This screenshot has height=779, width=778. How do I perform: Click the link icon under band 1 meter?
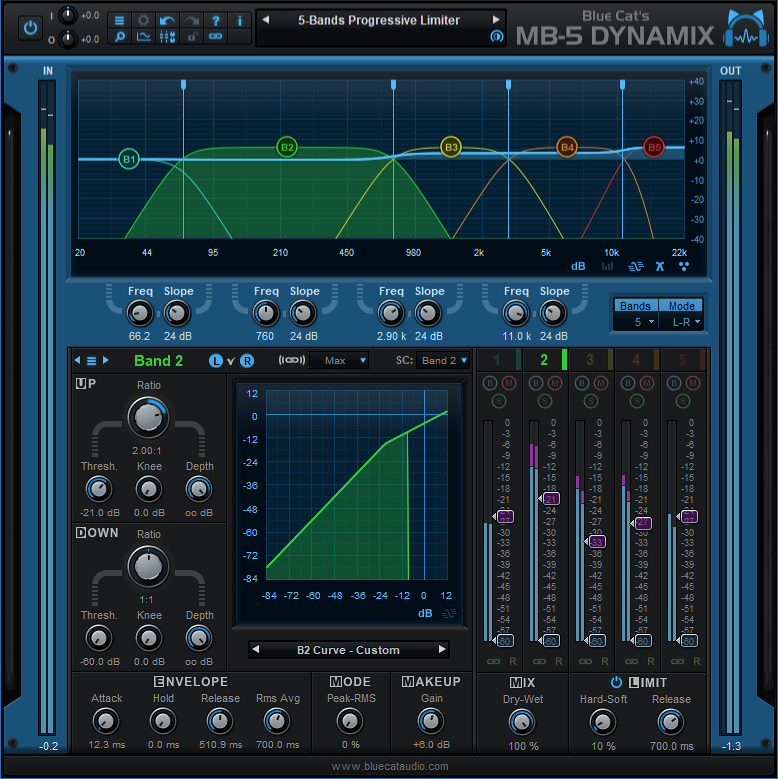pyautogui.click(x=493, y=661)
